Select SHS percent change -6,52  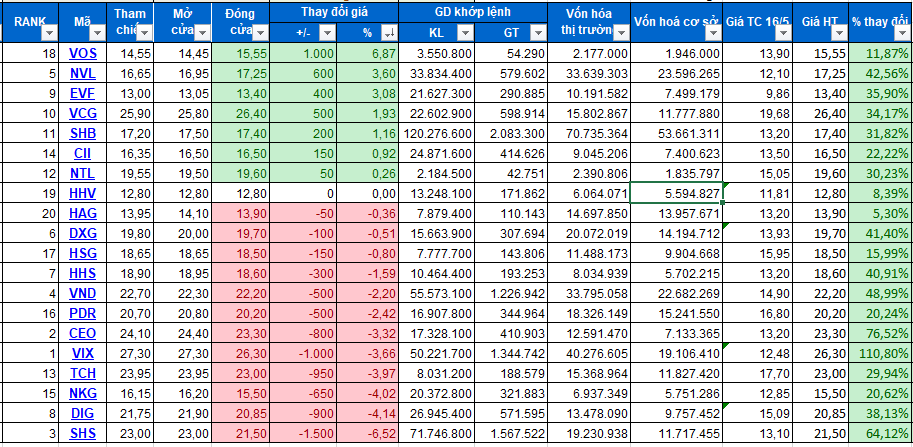tap(367, 432)
